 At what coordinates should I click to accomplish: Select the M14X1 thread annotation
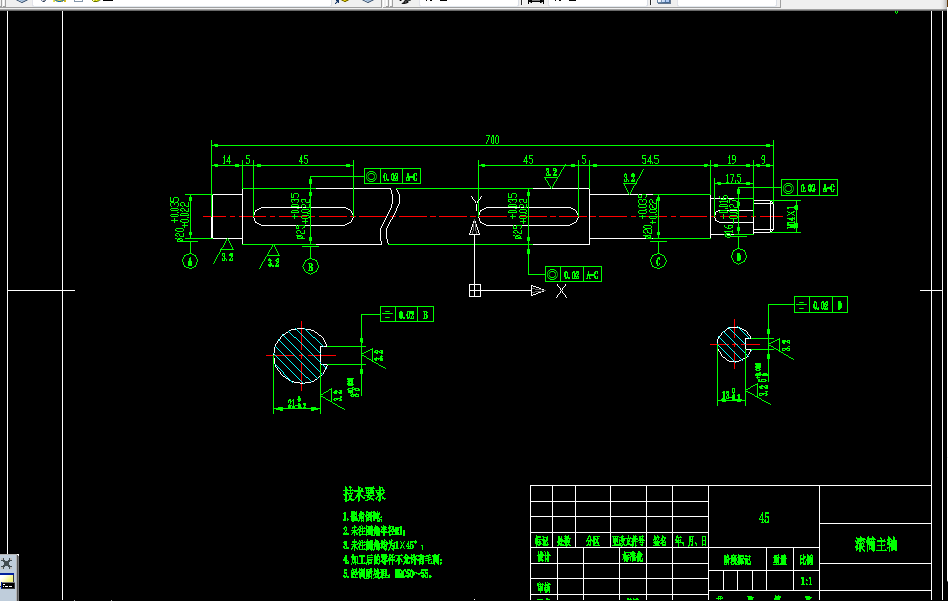click(791, 217)
